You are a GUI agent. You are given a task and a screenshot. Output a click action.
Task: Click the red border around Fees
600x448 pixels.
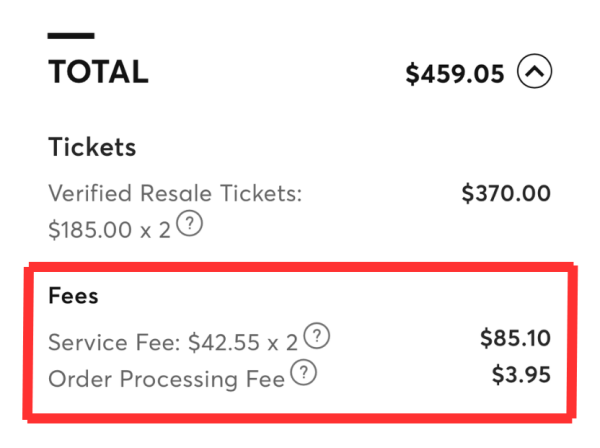coord(300,267)
